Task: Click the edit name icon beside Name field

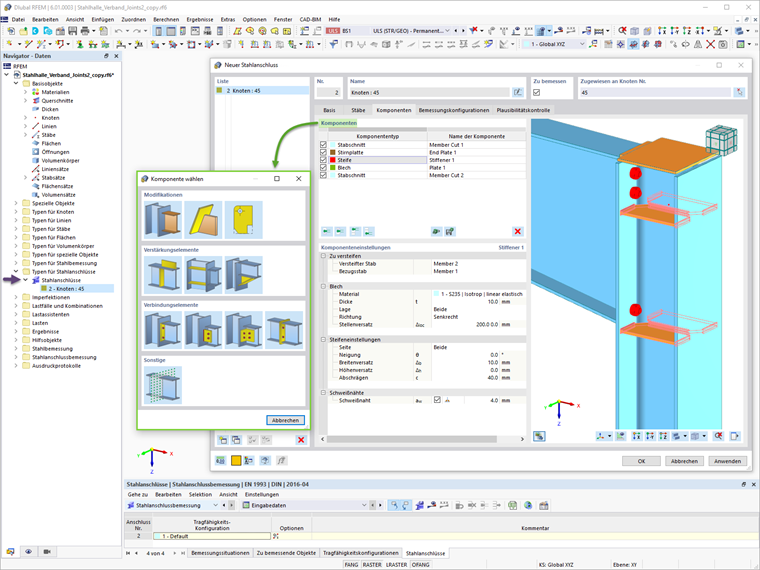Action: [x=518, y=92]
